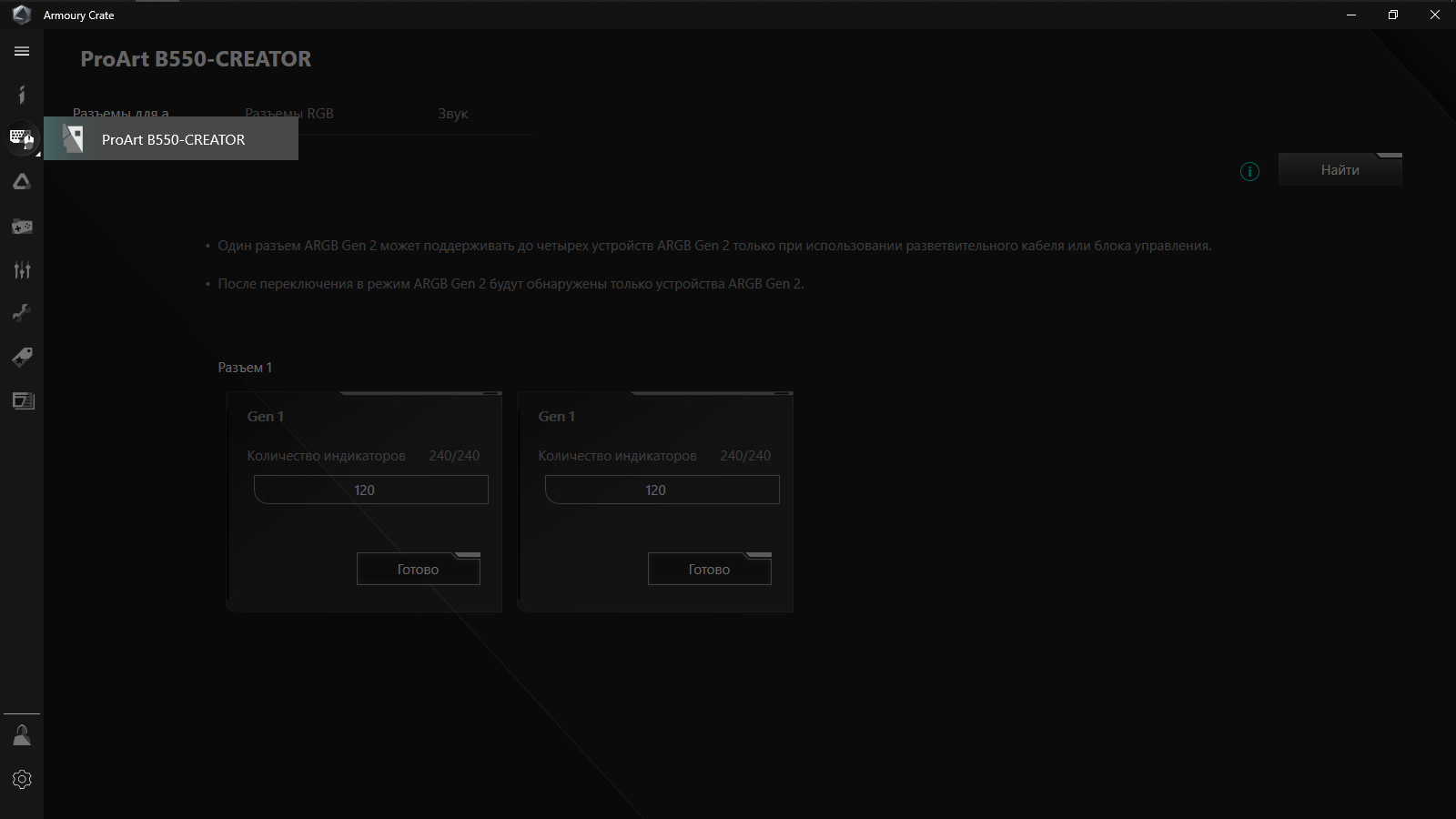Click the note starting with После переключения
1456x819 pixels.
coord(511,284)
